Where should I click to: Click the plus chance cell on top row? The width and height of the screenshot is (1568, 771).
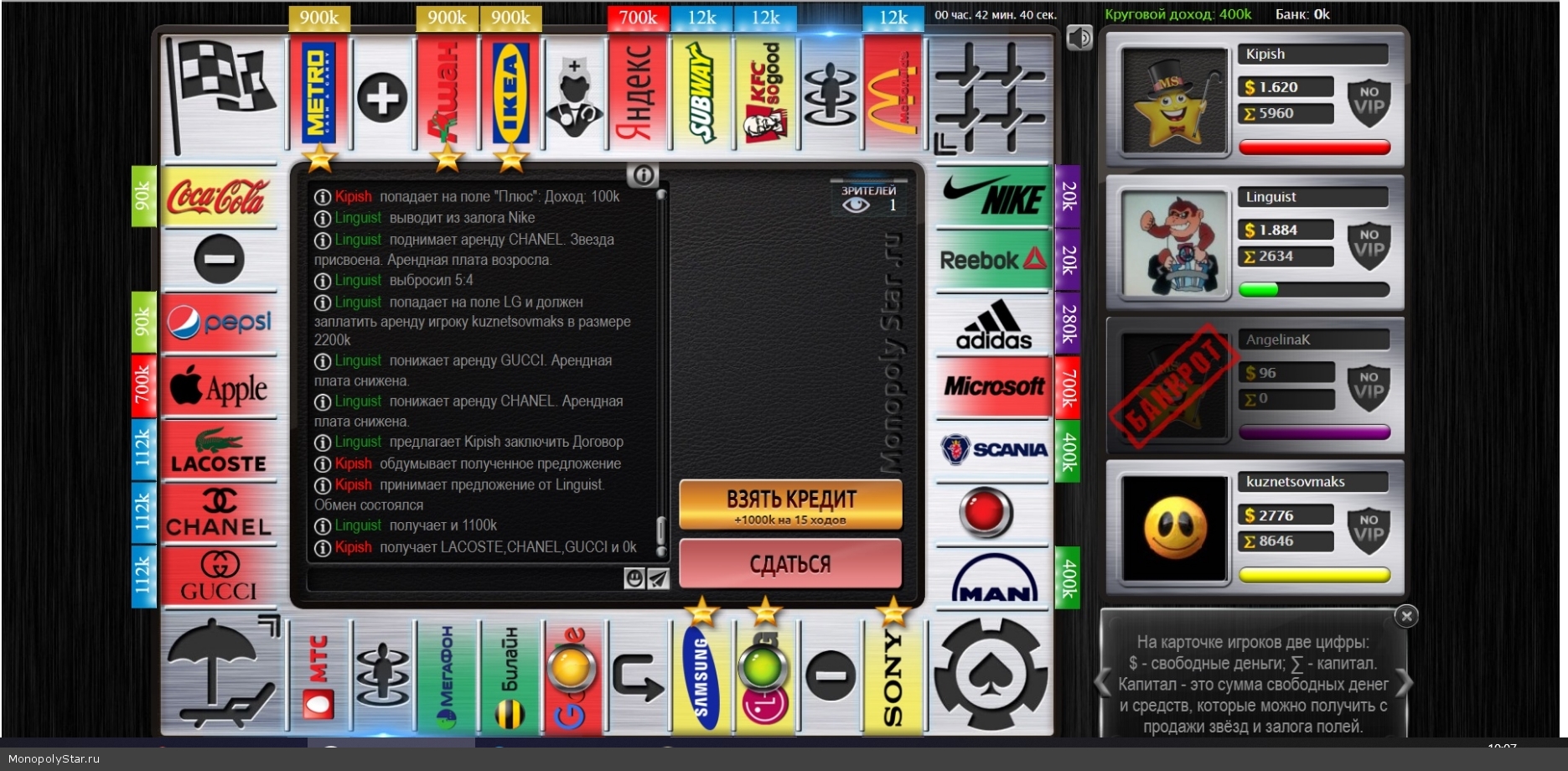[382, 97]
